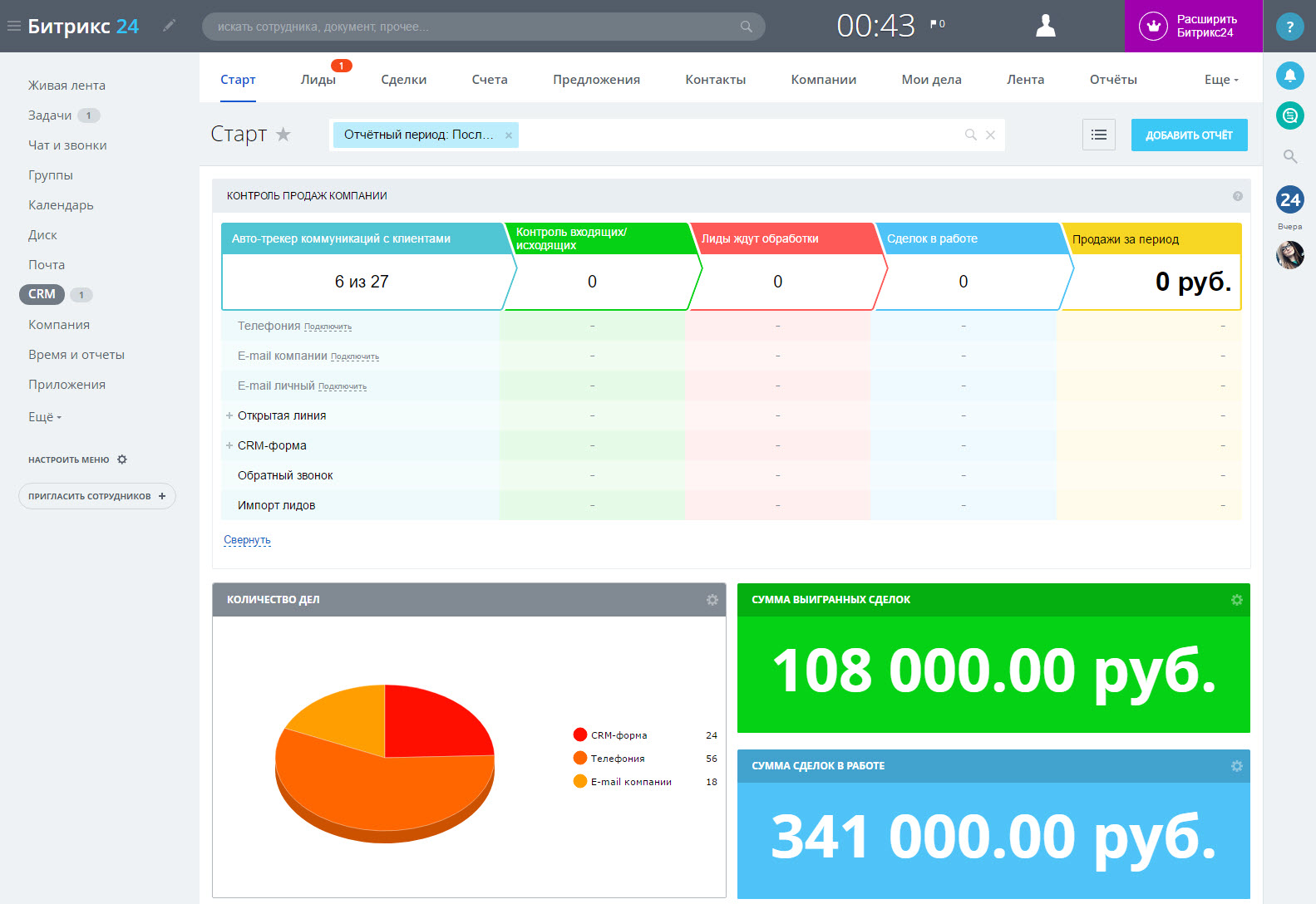Screen dimensions: 1316x904
Task: Open the hamburger menu beside Битрикс 24
Action: coord(13,26)
